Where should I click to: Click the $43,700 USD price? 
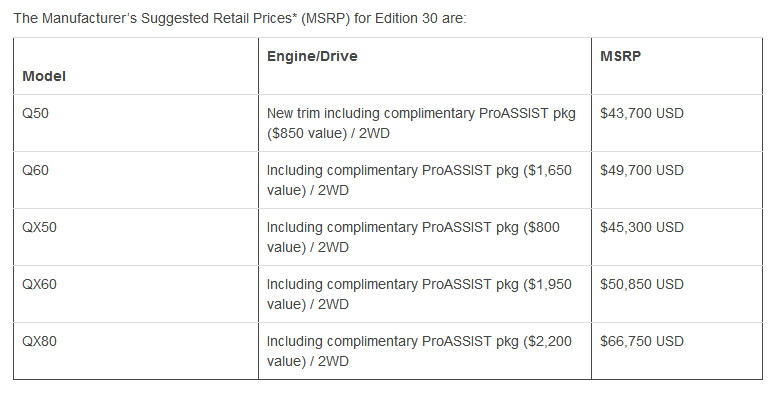pyautogui.click(x=642, y=113)
